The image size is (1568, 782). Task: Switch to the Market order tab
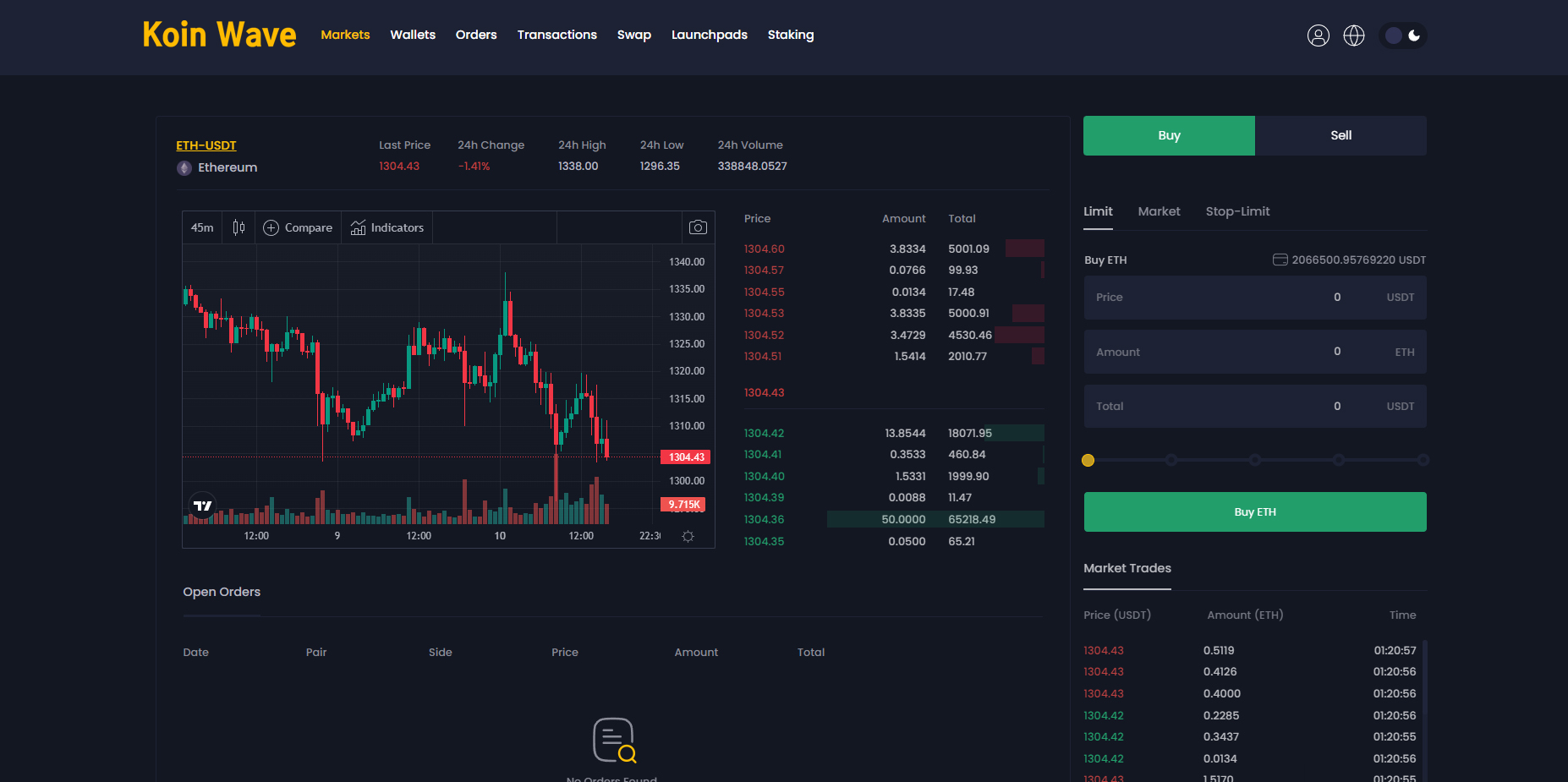pos(1159,211)
